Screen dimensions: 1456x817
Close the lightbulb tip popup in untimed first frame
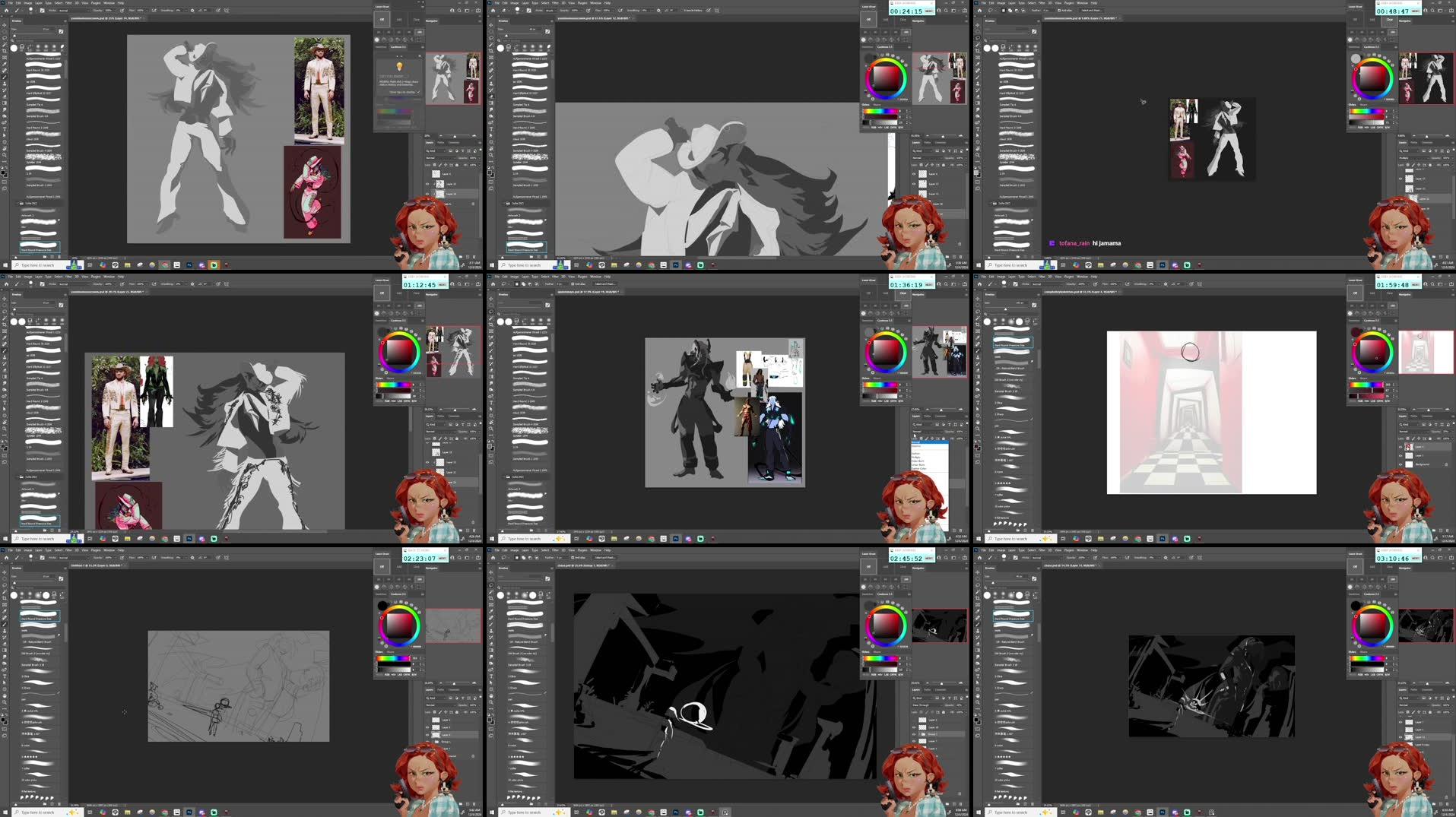(x=419, y=55)
